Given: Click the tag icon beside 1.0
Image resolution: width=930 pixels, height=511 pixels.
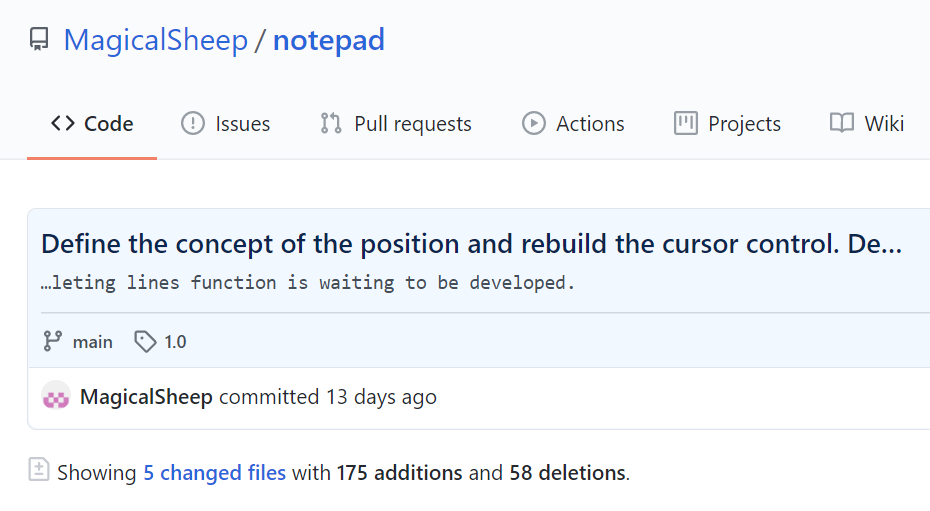Looking at the screenshot, I should click(x=145, y=342).
